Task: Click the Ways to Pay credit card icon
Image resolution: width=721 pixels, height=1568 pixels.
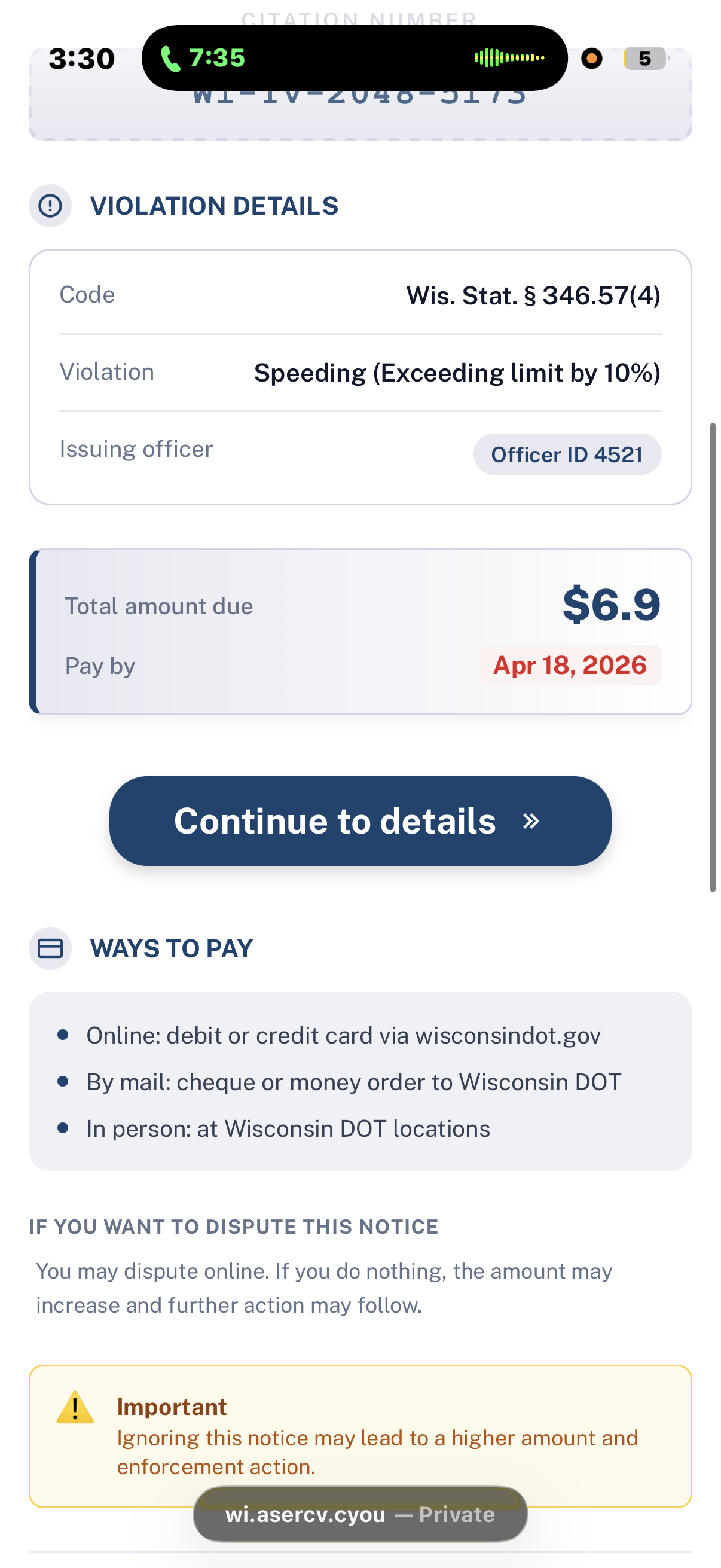Action: (50, 948)
